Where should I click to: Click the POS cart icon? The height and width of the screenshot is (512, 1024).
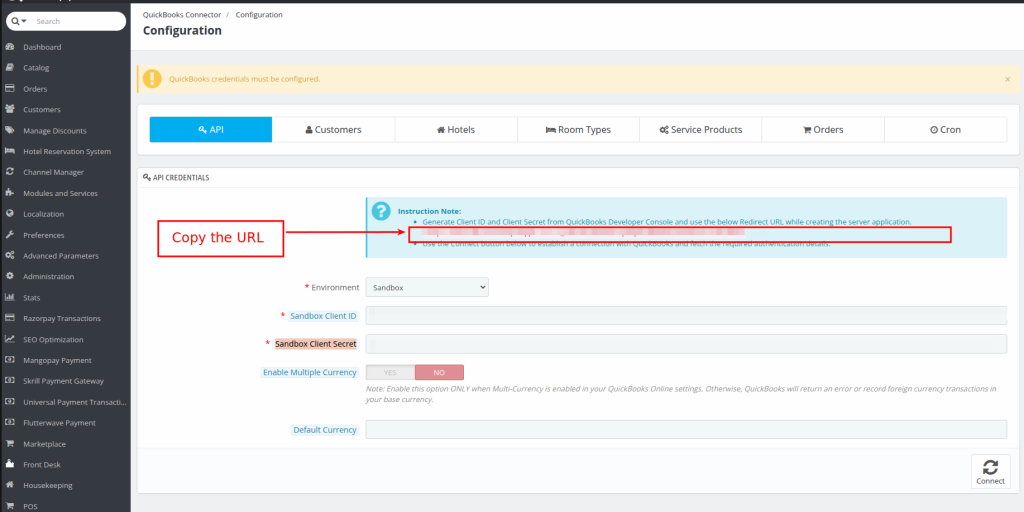tap(10, 506)
